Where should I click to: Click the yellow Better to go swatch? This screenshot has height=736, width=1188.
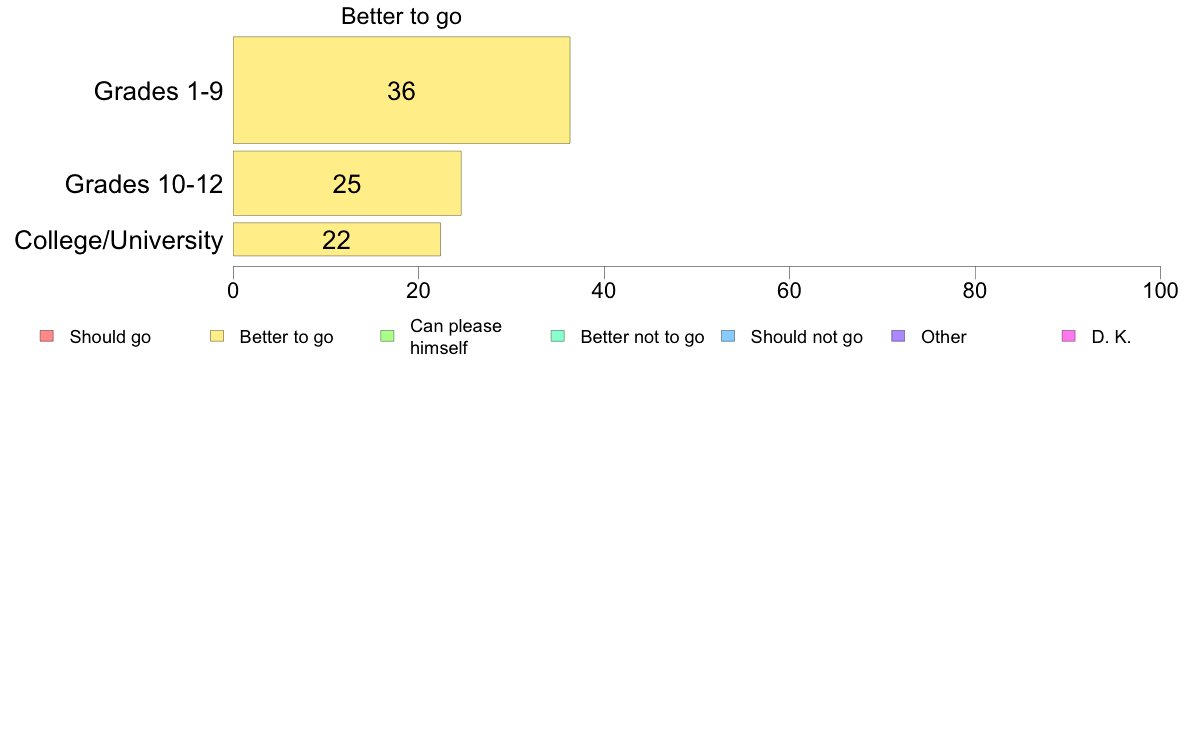(217, 337)
